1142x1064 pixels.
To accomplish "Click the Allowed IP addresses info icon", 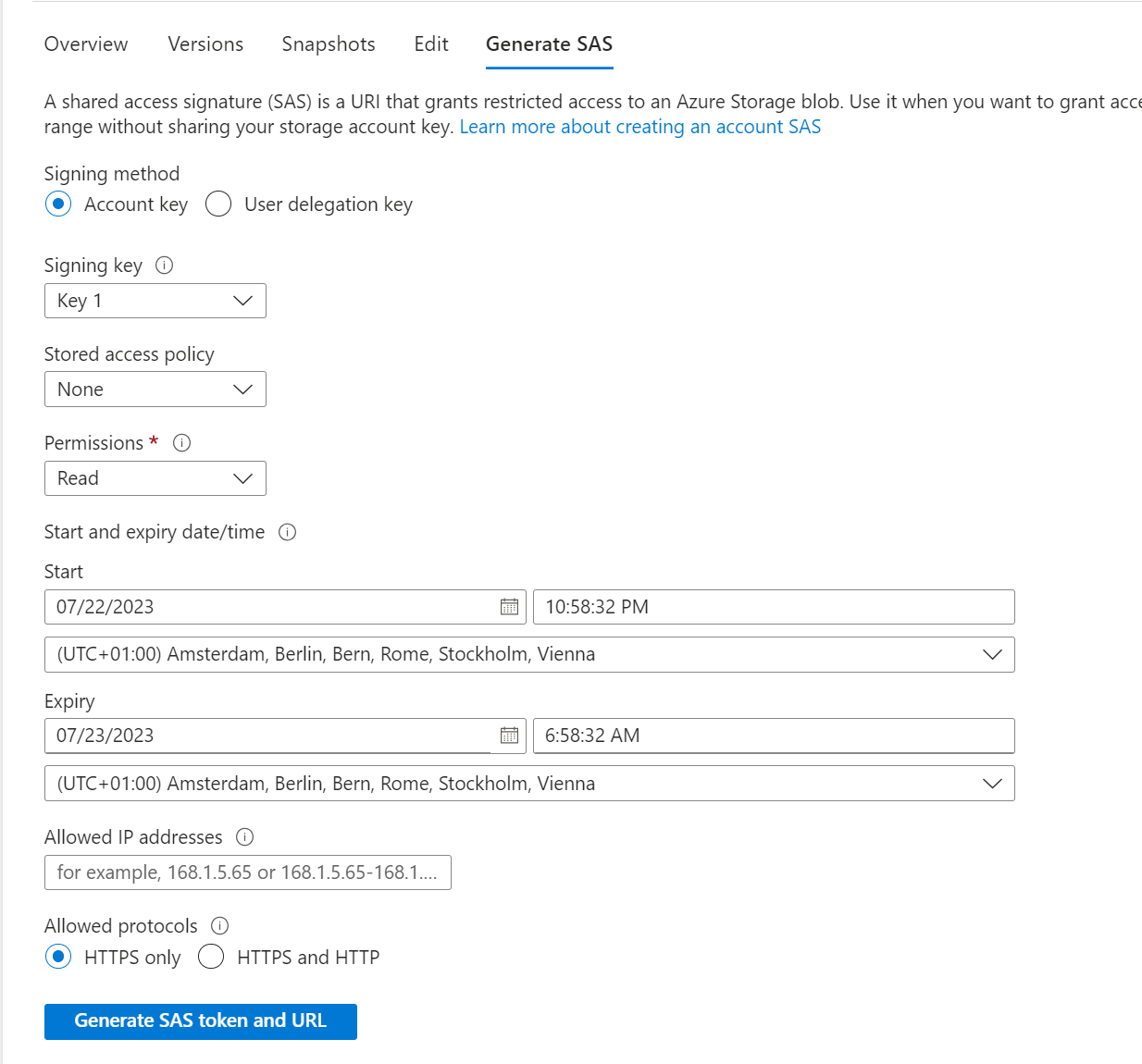I will pyautogui.click(x=244, y=836).
